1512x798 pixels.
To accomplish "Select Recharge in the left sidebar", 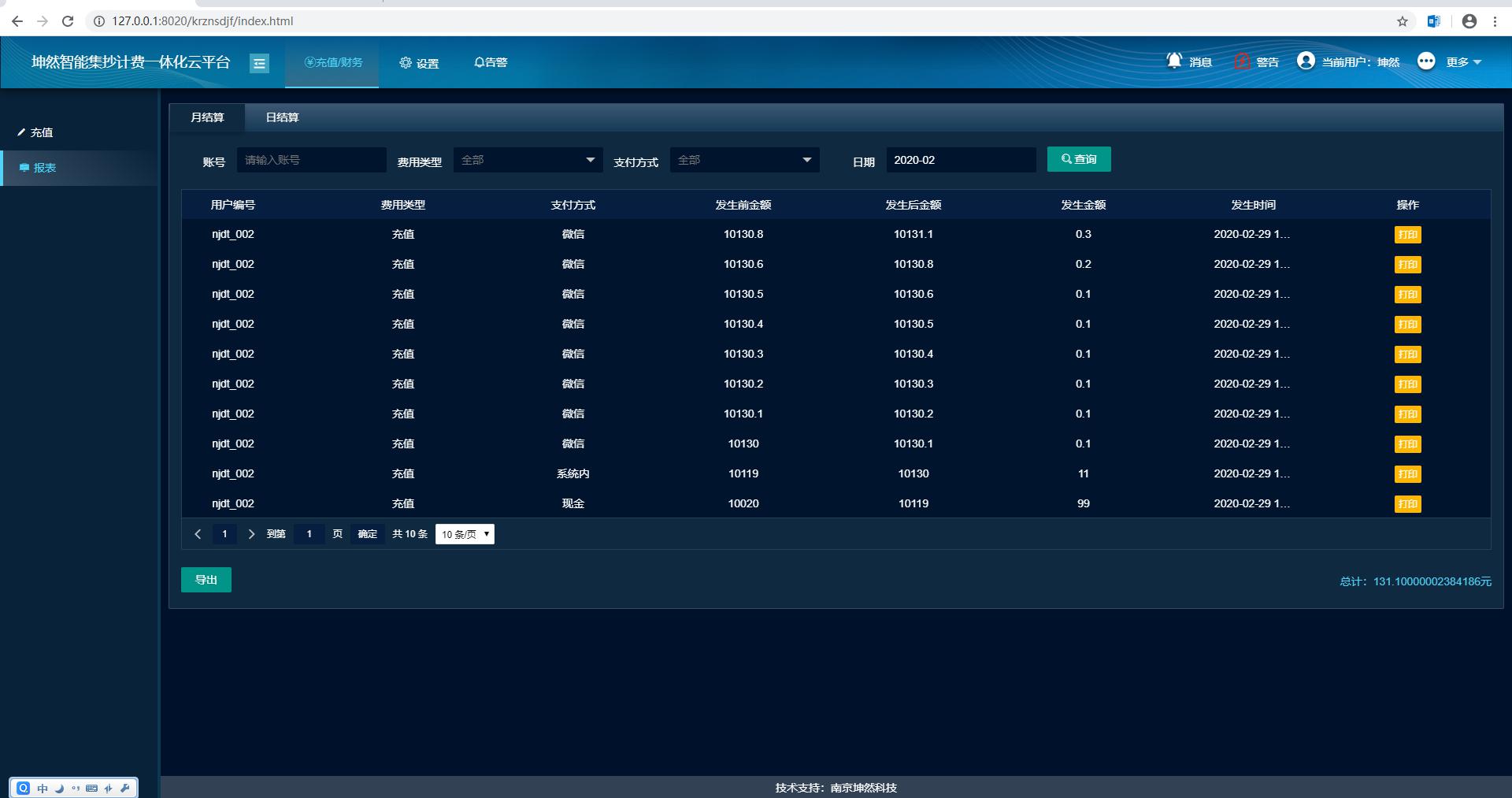I will coord(42,132).
